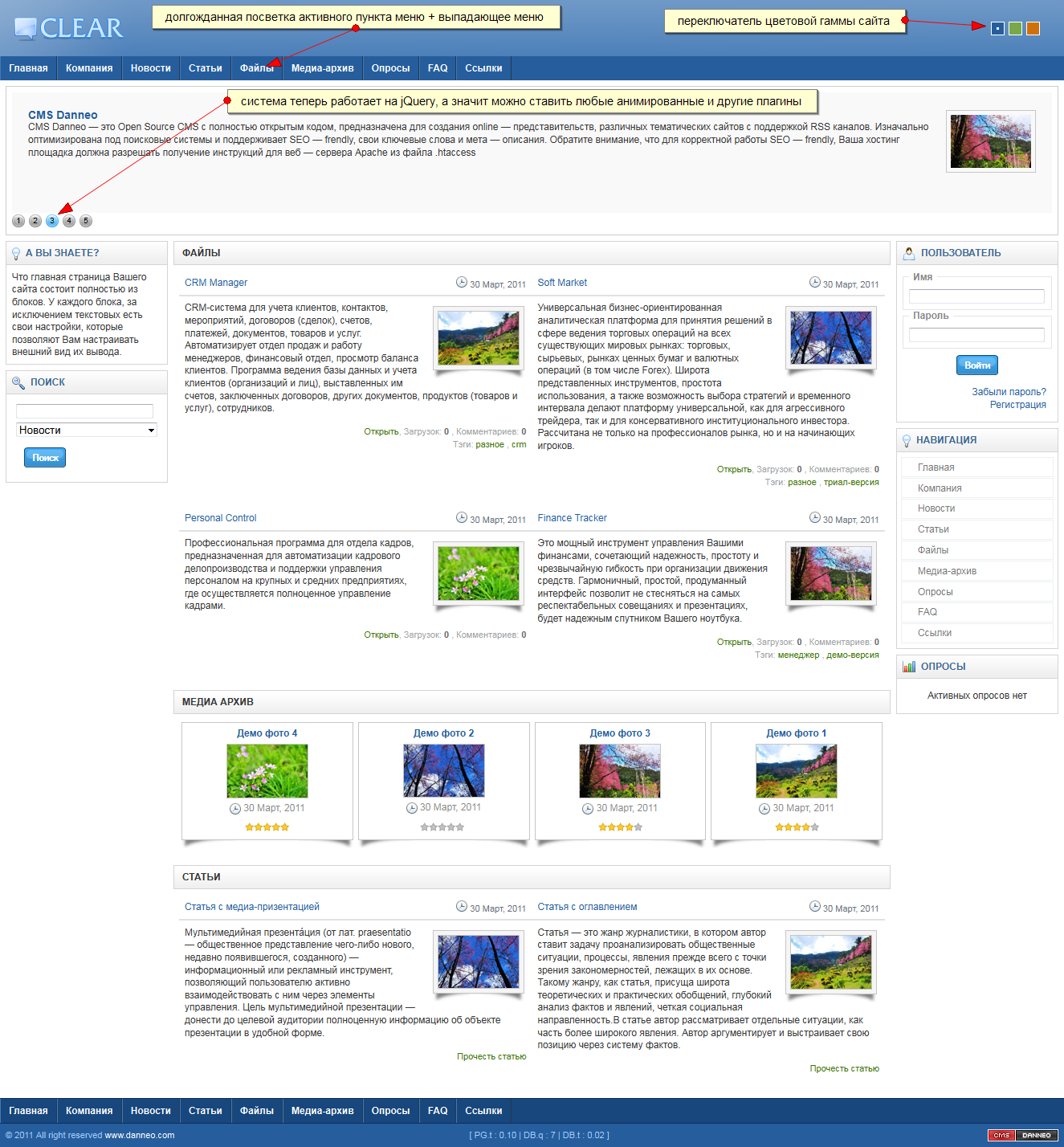This screenshot has height=1147, width=1064.
Task: Click Прочесть статью under Статья с оглавлением
Action: pos(845,1068)
